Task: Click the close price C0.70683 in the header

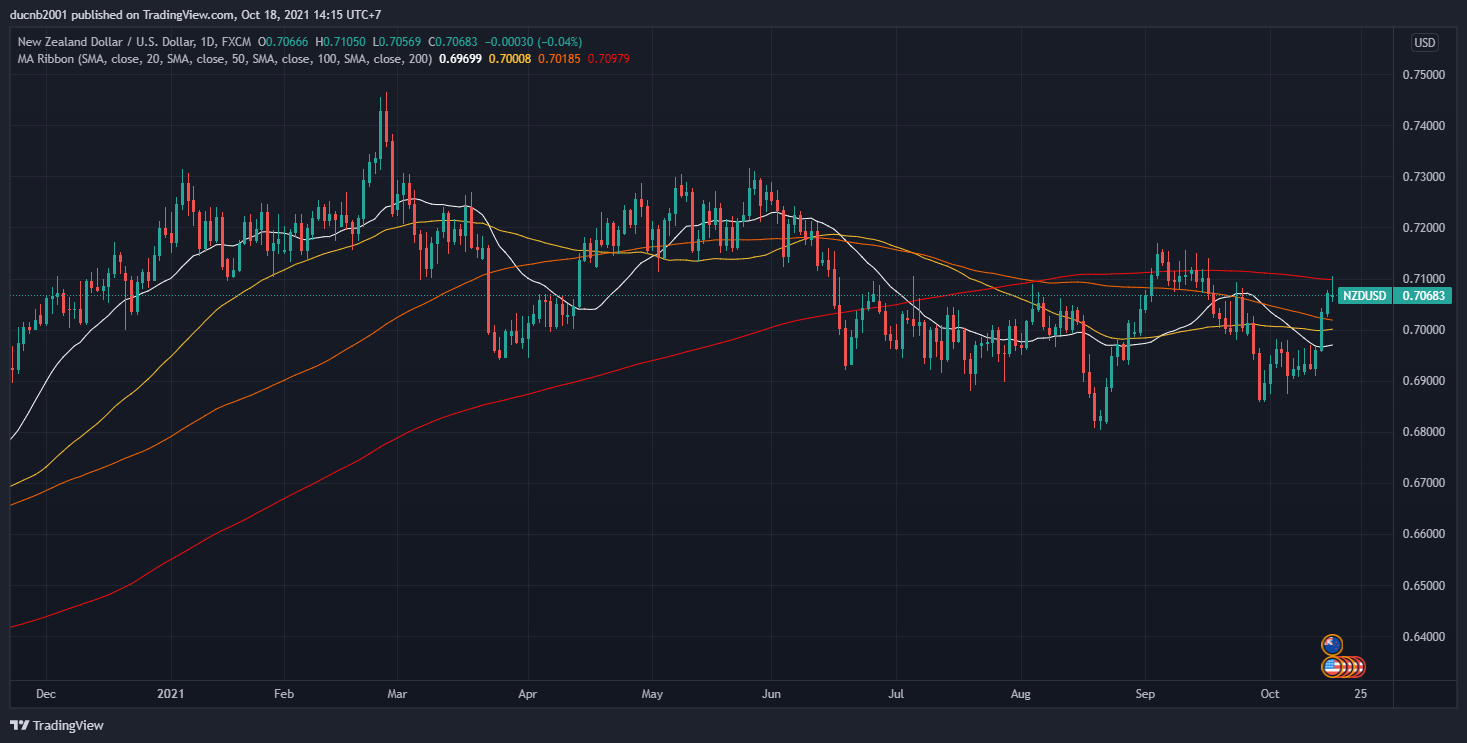Action: coord(455,42)
